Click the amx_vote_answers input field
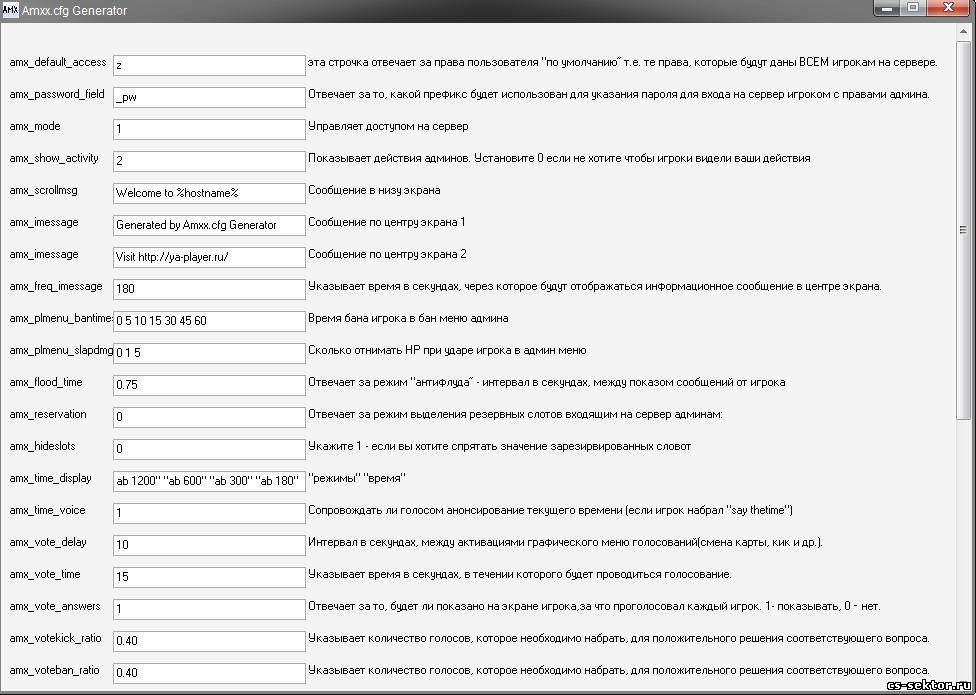 (209, 609)
